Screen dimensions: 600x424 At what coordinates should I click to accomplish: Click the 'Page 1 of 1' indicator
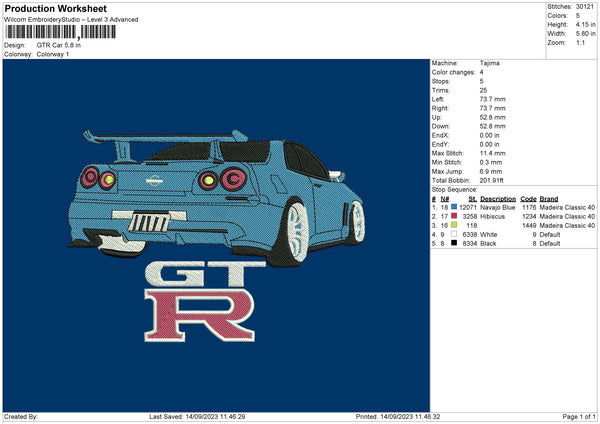pyautogui.click(x=579, y=417)
